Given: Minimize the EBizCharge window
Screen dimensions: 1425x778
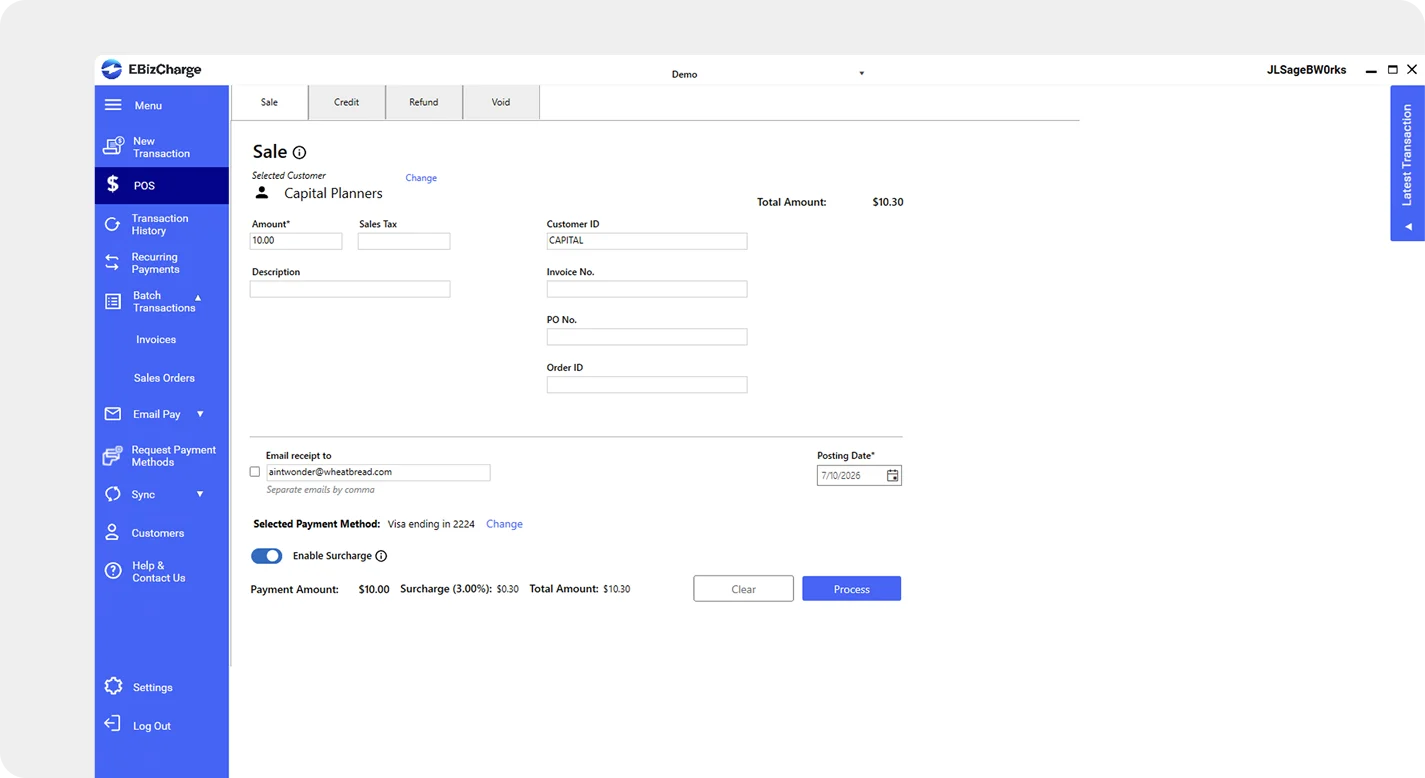Looking at the screenshot, I should click(1371, 71).
